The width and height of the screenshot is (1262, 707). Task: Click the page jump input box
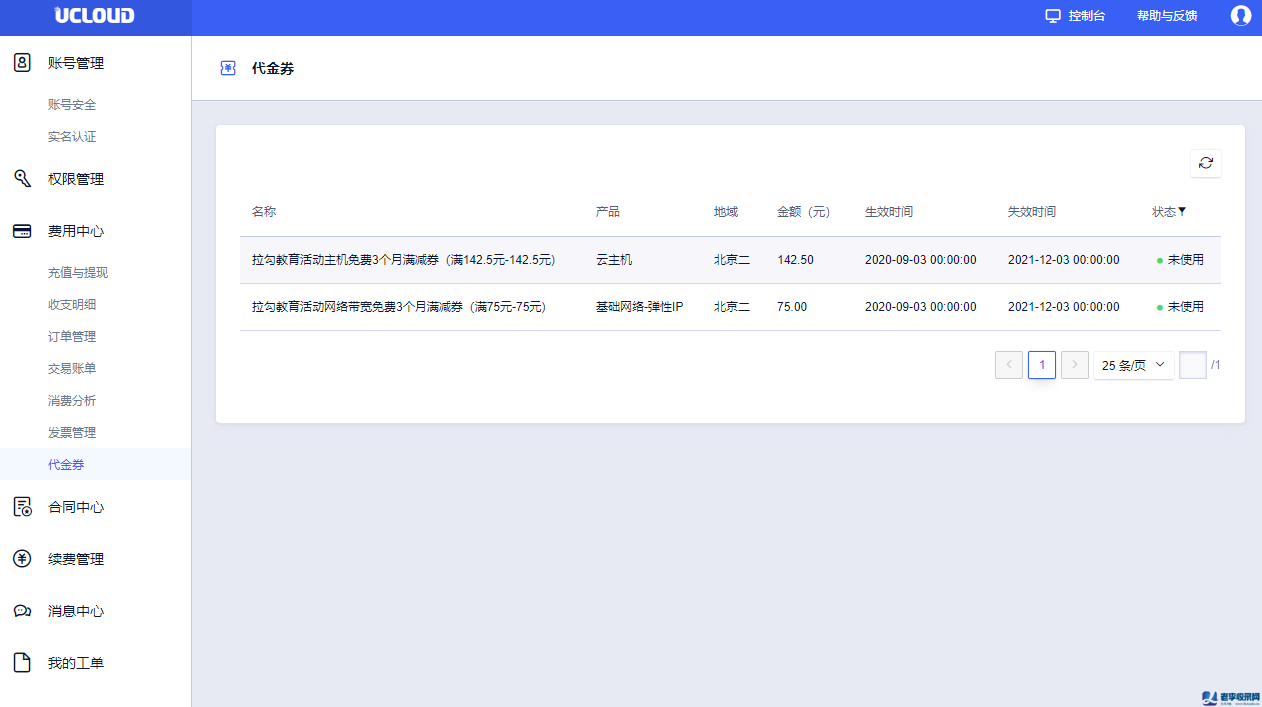point(1192,365)
